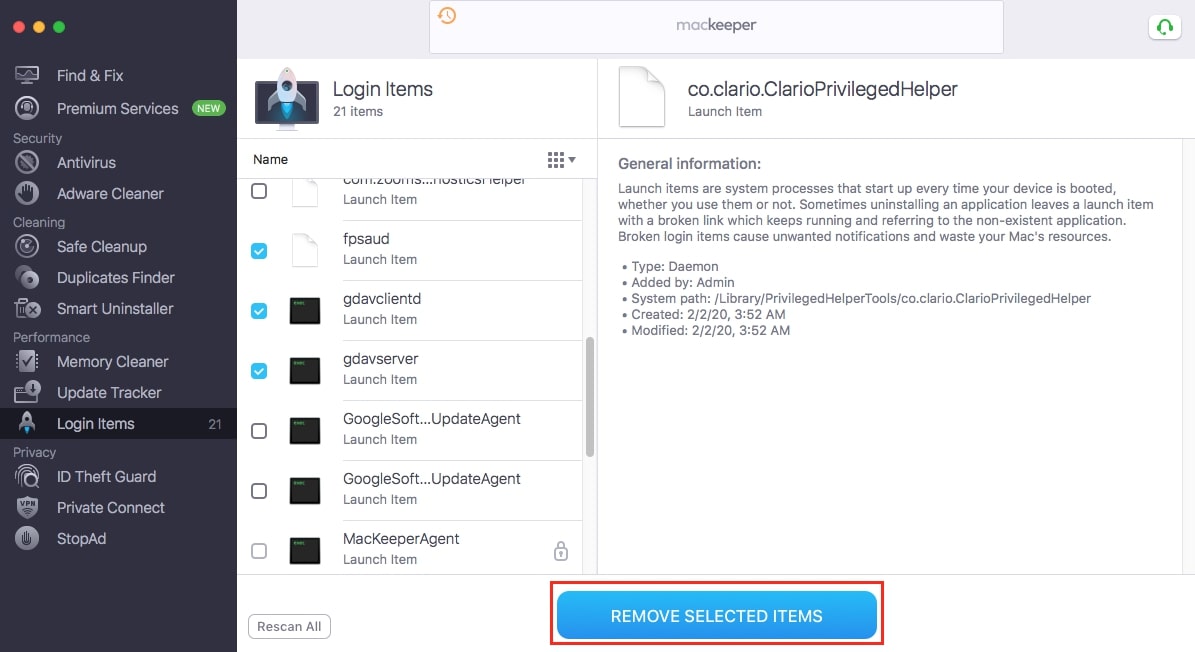The image size is (1195, 652).
Task: Uncheck the fpsaud launch item checkbox
Action: coord(259,251)
